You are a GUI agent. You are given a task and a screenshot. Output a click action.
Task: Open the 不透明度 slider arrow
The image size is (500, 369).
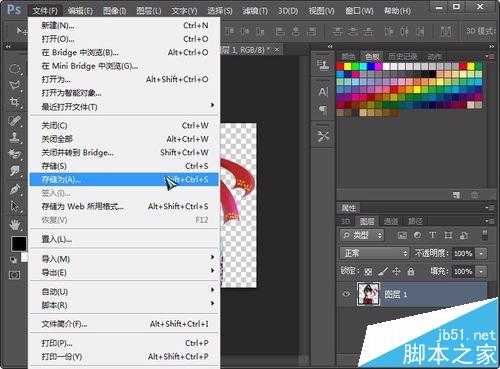(481, 254)
